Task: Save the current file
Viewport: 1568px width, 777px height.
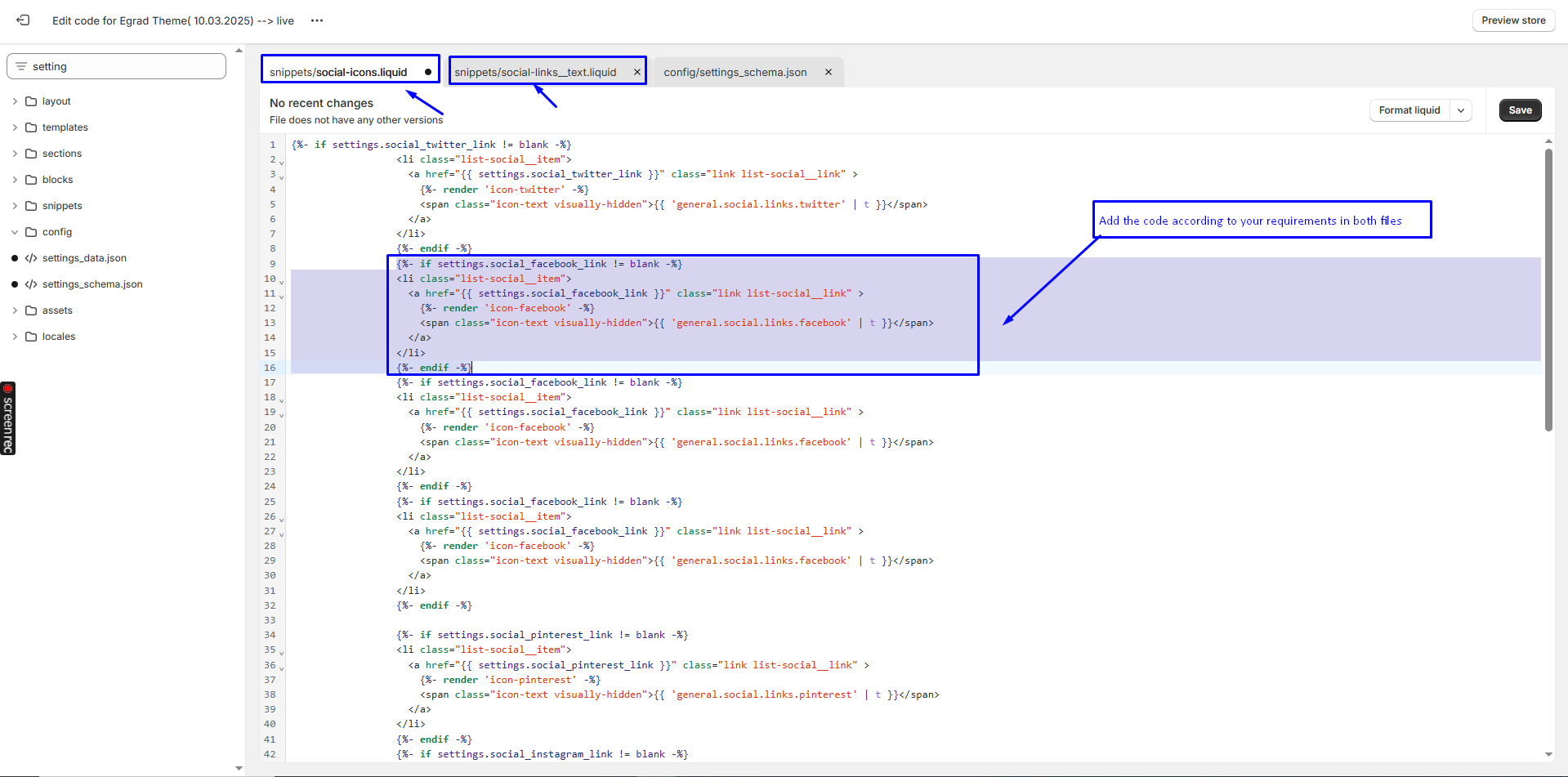Action: click(x=1520, y=110)
